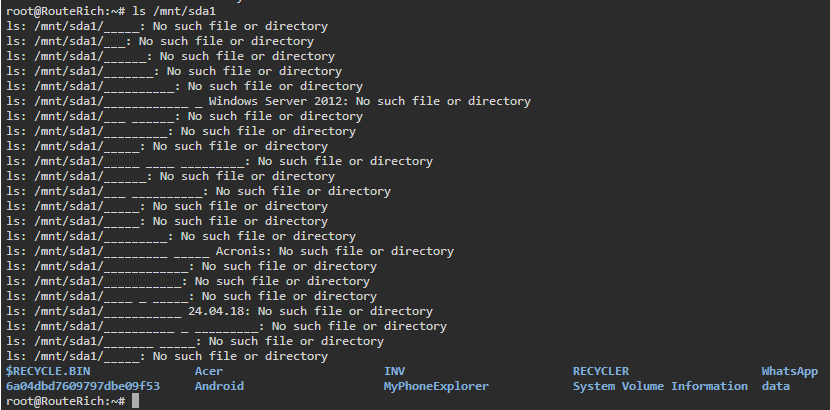The height and width of the screenshot is (410, 830).
Task: Click the INV directory name
Action: 394,371
